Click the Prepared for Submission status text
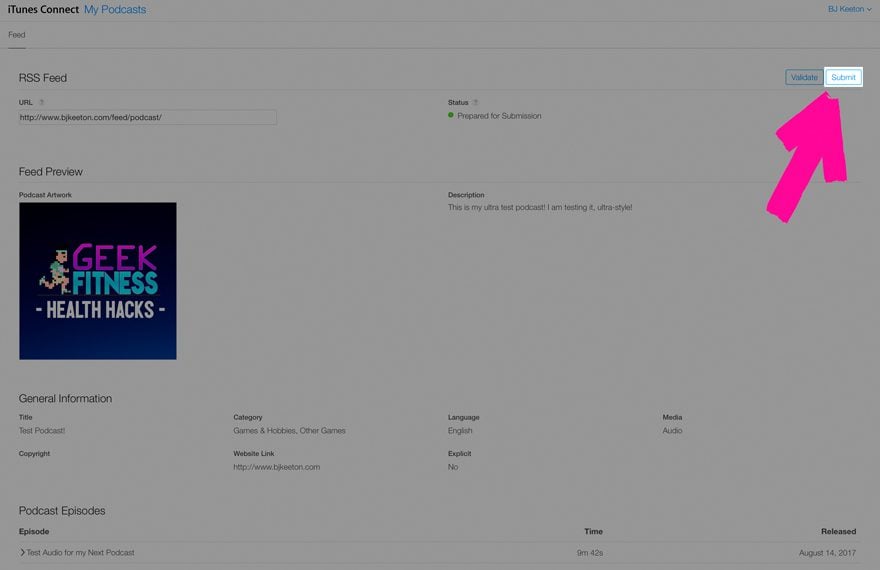 (499, 116)
